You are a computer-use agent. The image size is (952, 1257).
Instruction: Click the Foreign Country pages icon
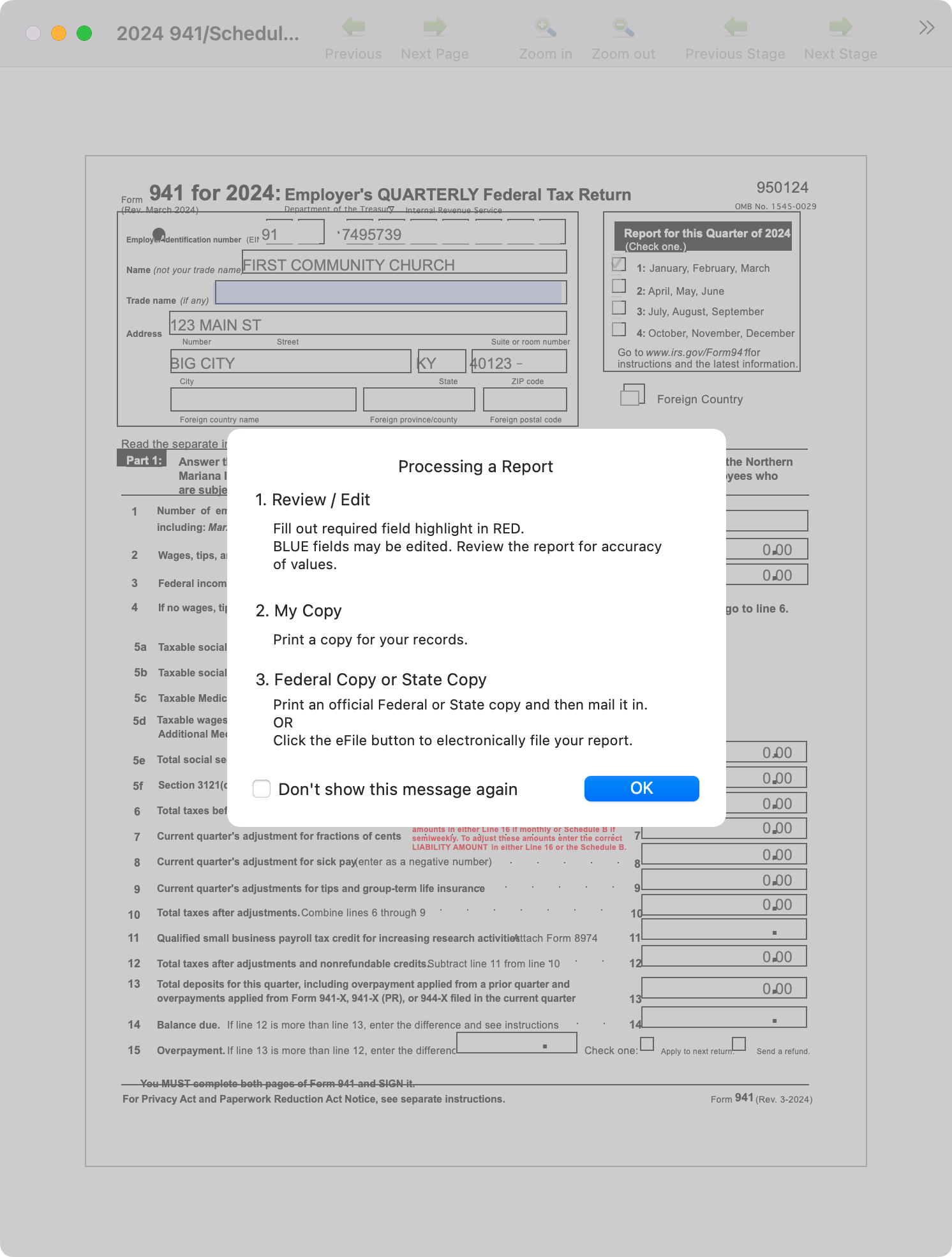632,395
